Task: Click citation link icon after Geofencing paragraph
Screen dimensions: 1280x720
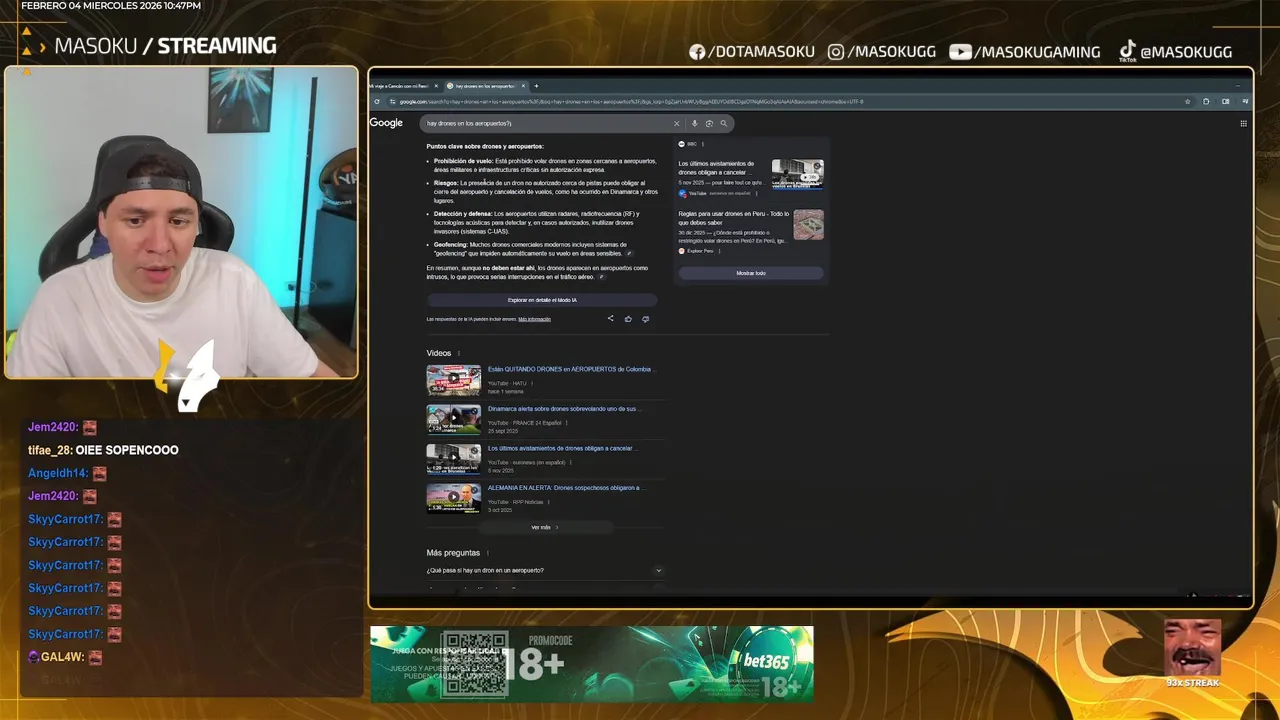Action: pos(629,254)
